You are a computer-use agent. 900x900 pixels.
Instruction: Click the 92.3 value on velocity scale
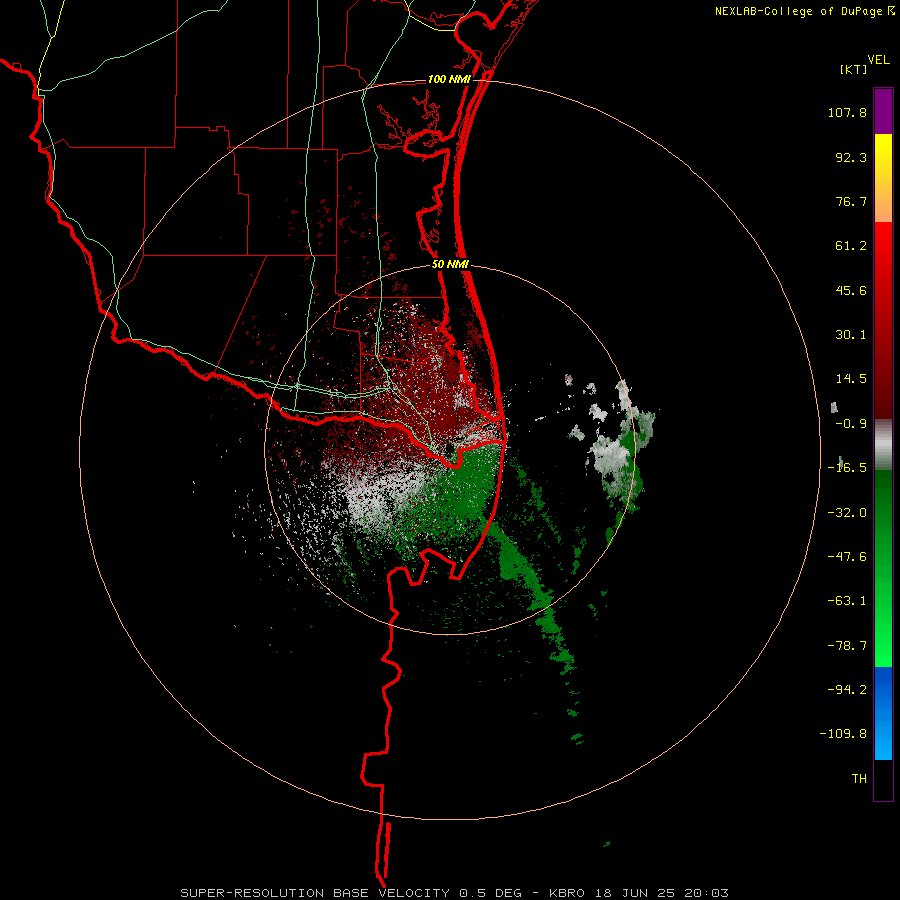851,157
